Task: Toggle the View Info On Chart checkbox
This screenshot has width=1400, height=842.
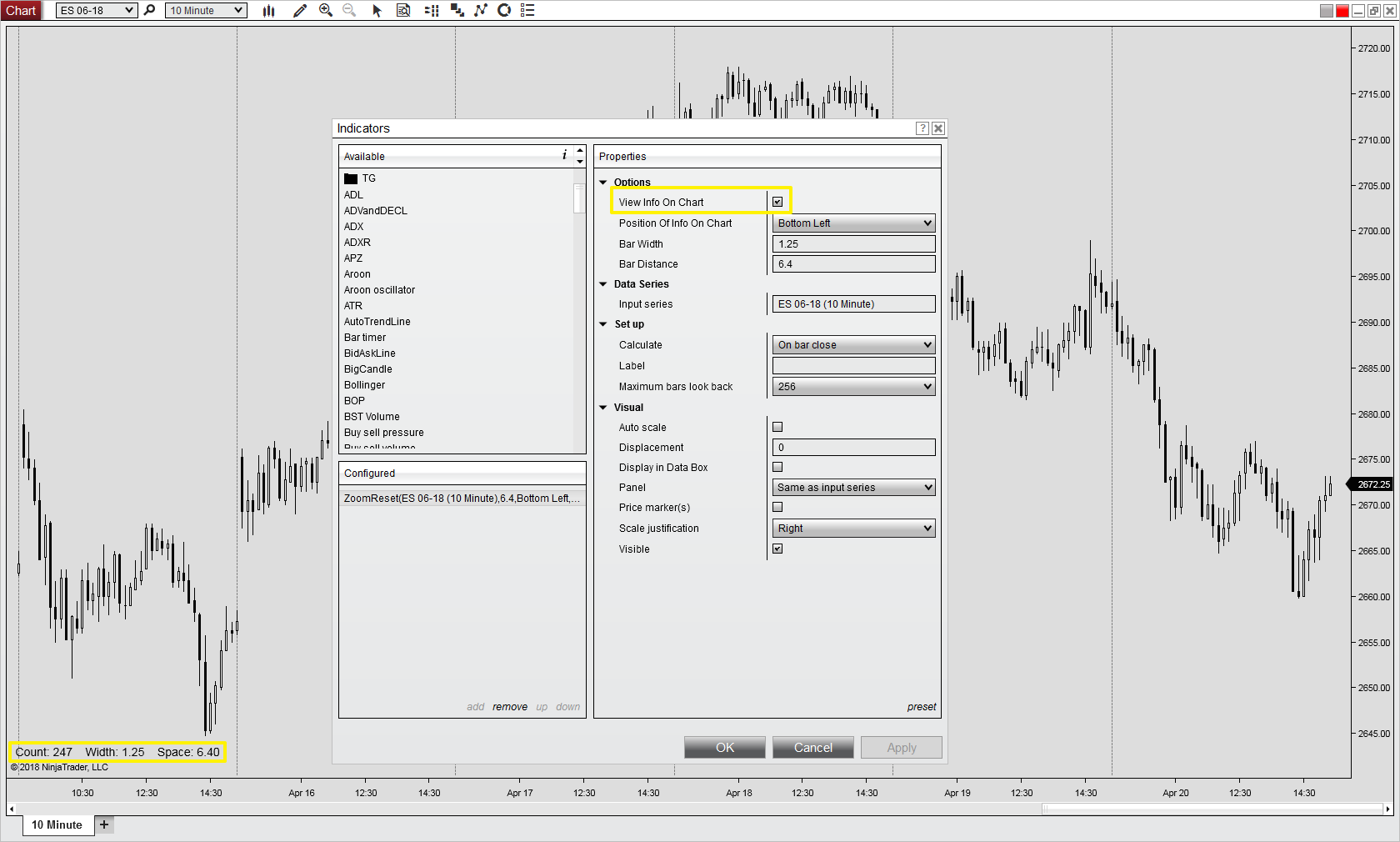Action: (x=777, y=202)
